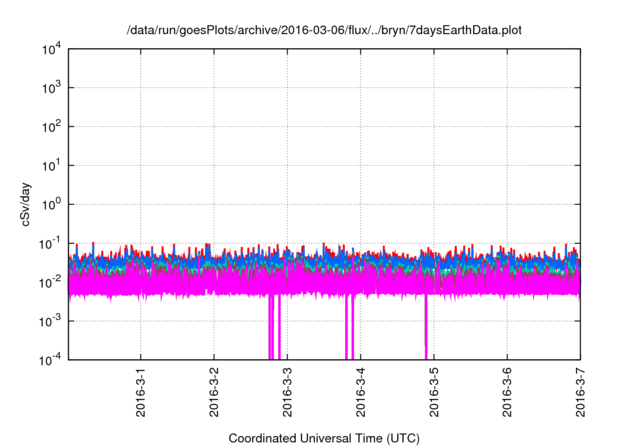The height and width of the screenshot is (448, 640).
Task: Click the 10^-1 y-axis tick label
Action: pyautogui.click(x=51, y=244)
